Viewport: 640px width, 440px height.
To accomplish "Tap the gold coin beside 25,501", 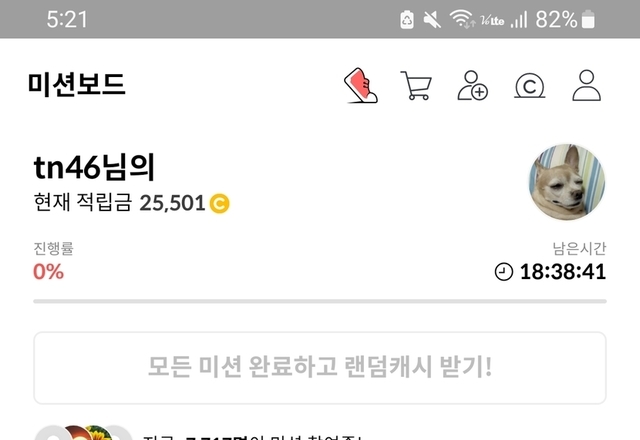I will click(x=220, y=203).
